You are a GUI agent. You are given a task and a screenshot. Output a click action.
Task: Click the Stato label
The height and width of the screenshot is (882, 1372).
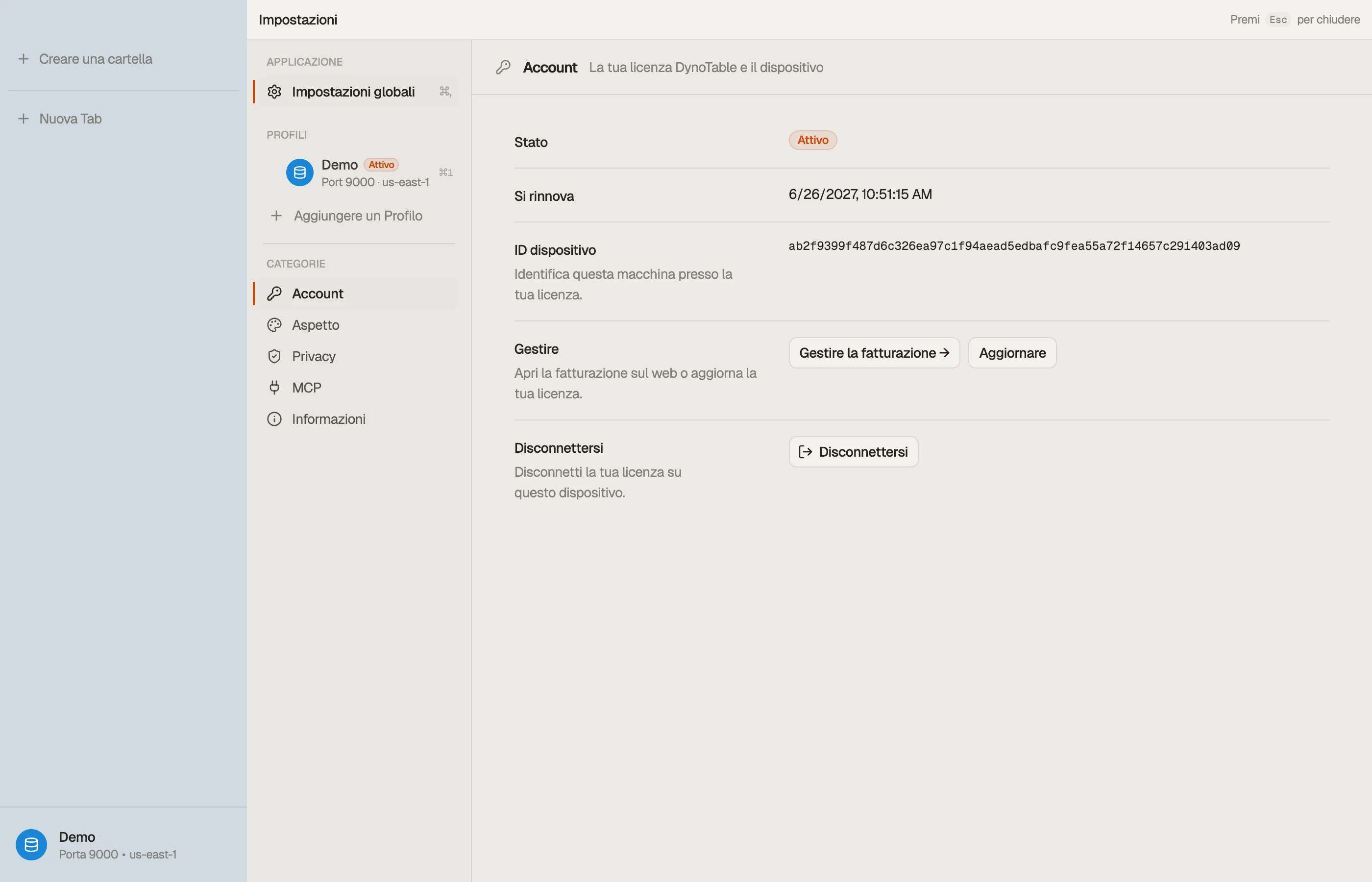tap(531, 142)
